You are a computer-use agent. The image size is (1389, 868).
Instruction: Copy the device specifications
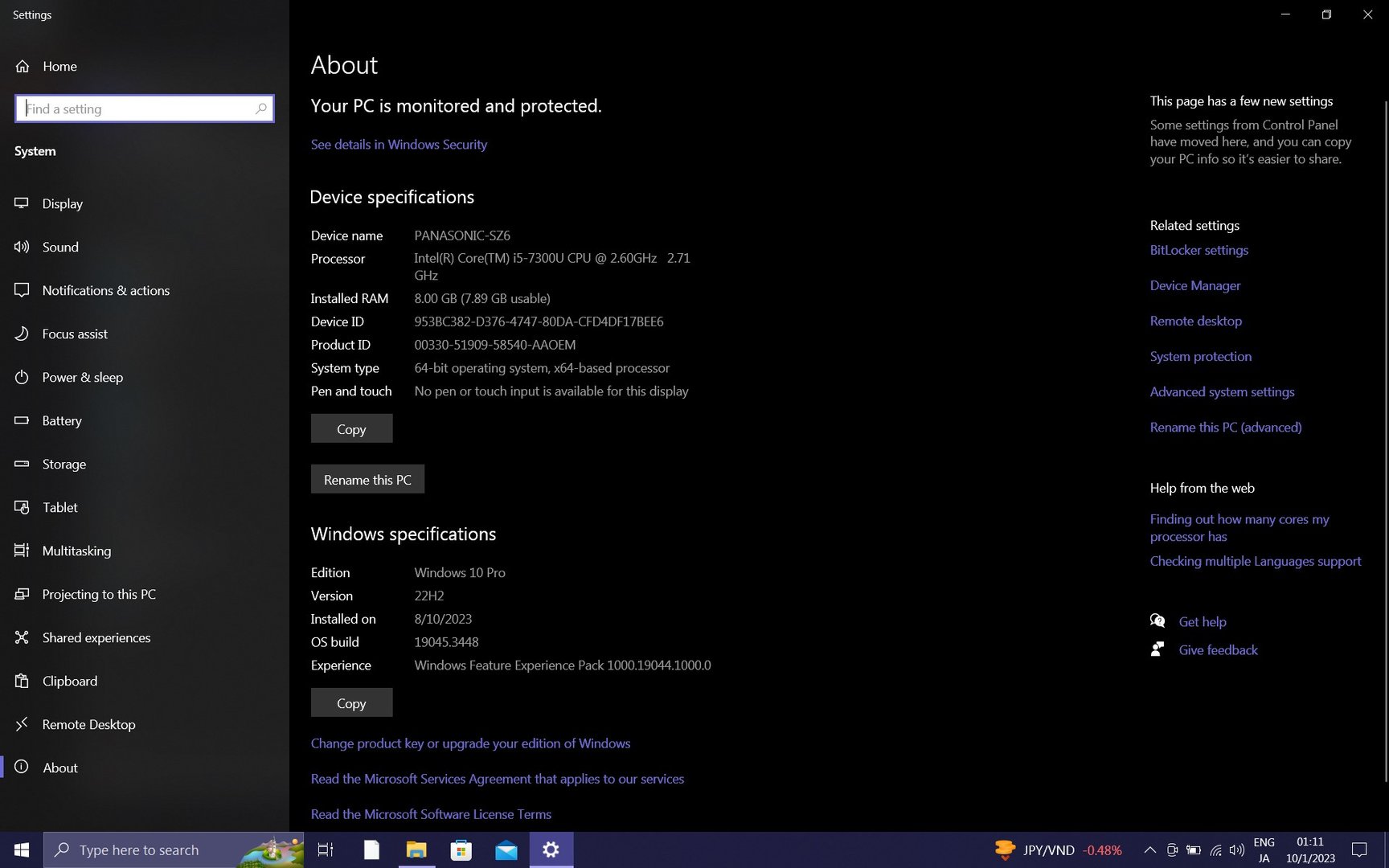coord(351,429)
